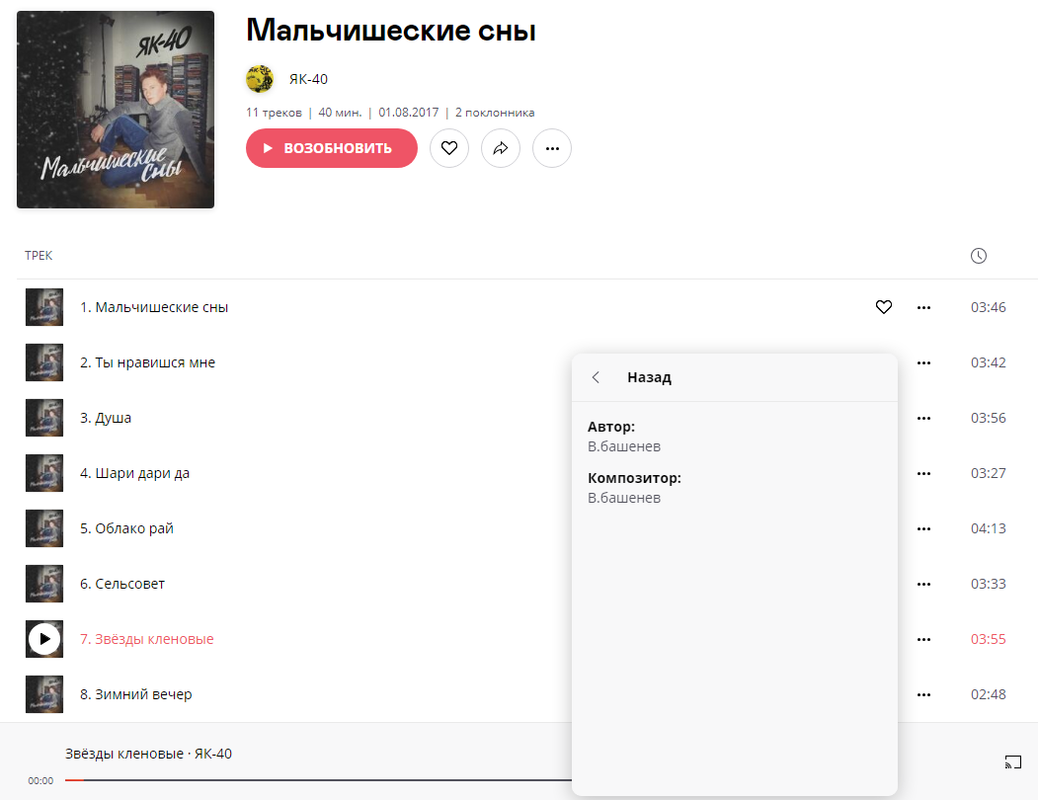Click duration 03:46 of first track

point(988,307)
